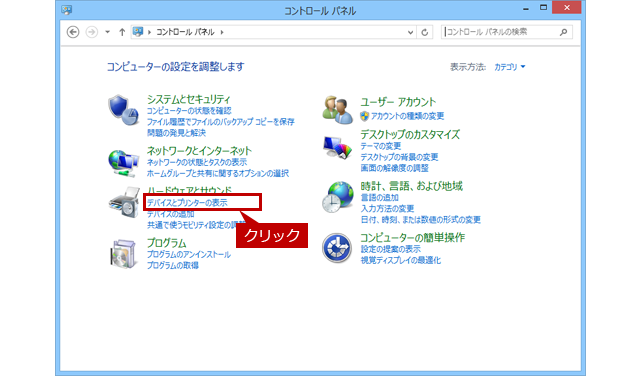Image resolution: width=640 pixels, height=376 pixels.
Task: Click the System and Security shield icon
Action: (123, 110)
